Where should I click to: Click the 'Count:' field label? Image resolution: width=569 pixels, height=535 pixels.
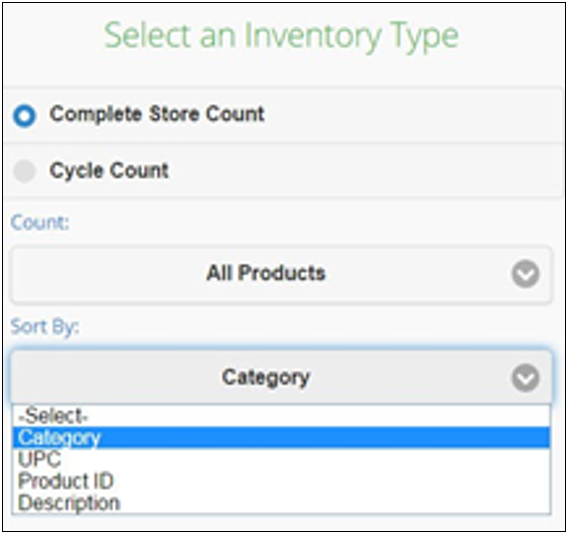pyautogui.click(x=40, y=222)
